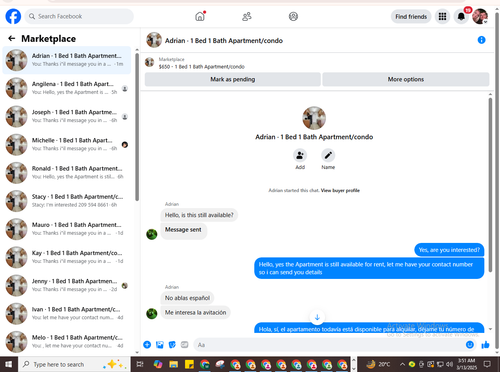The width and height of the screenshot is (500, 372).
Task: Open Task View on the taskbar
Action: tap(140, 364)
